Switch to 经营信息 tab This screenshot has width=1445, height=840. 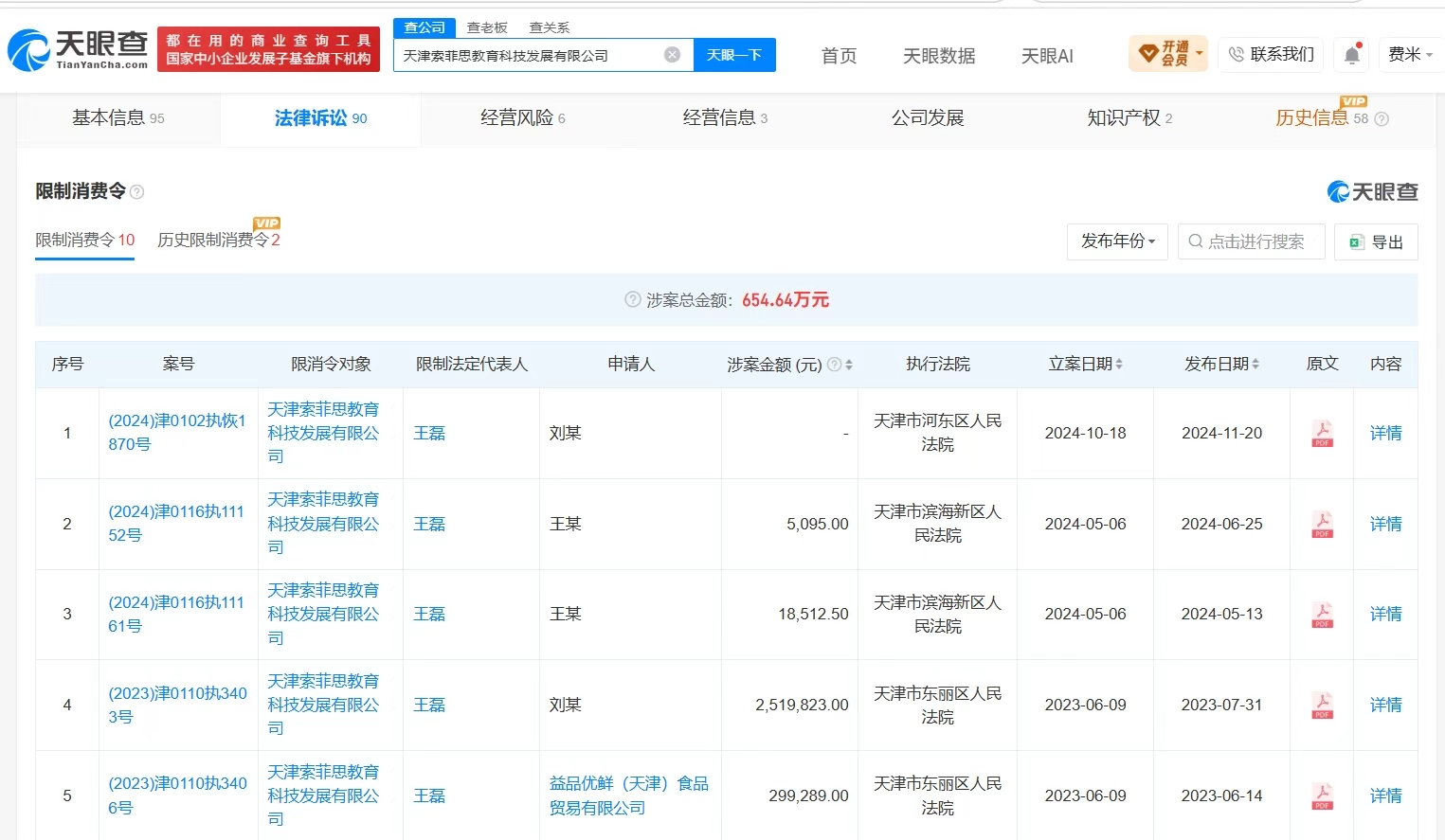(725, 118)
